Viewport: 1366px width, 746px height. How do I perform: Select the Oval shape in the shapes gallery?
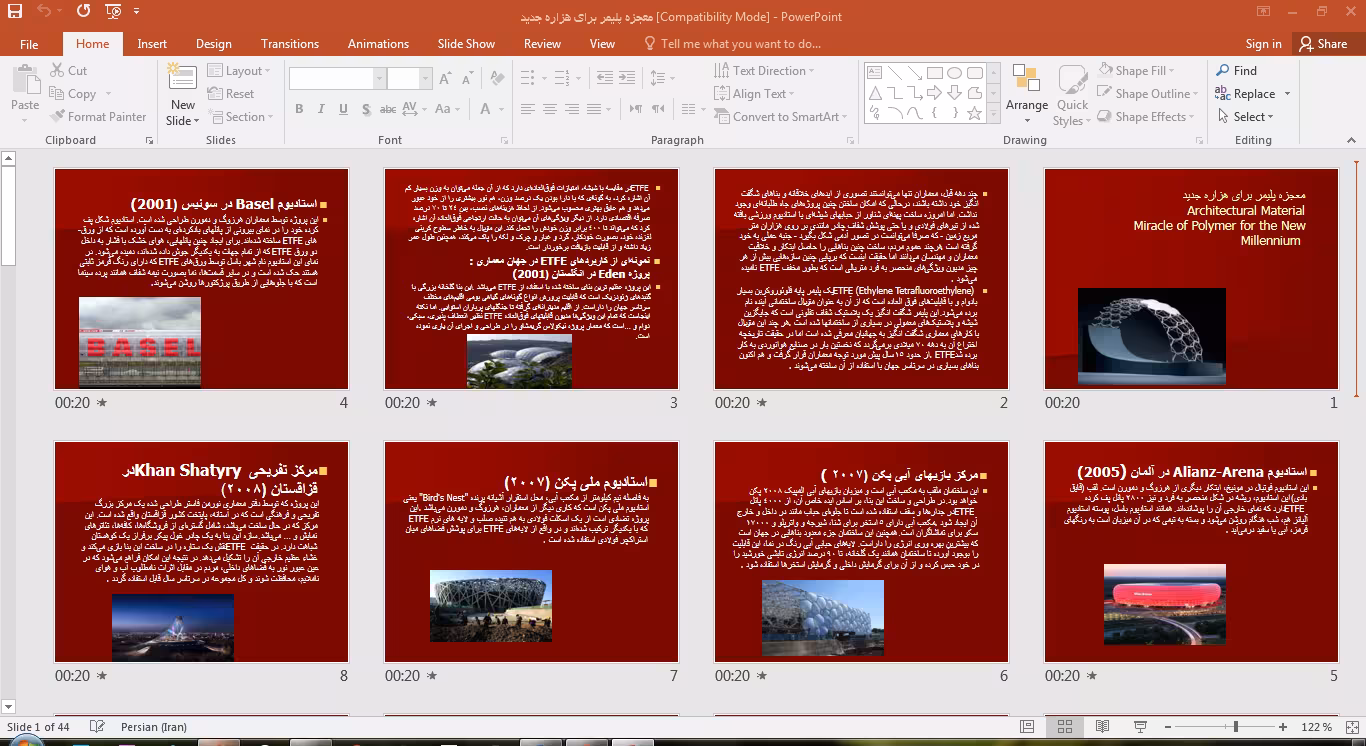(955, 73)
